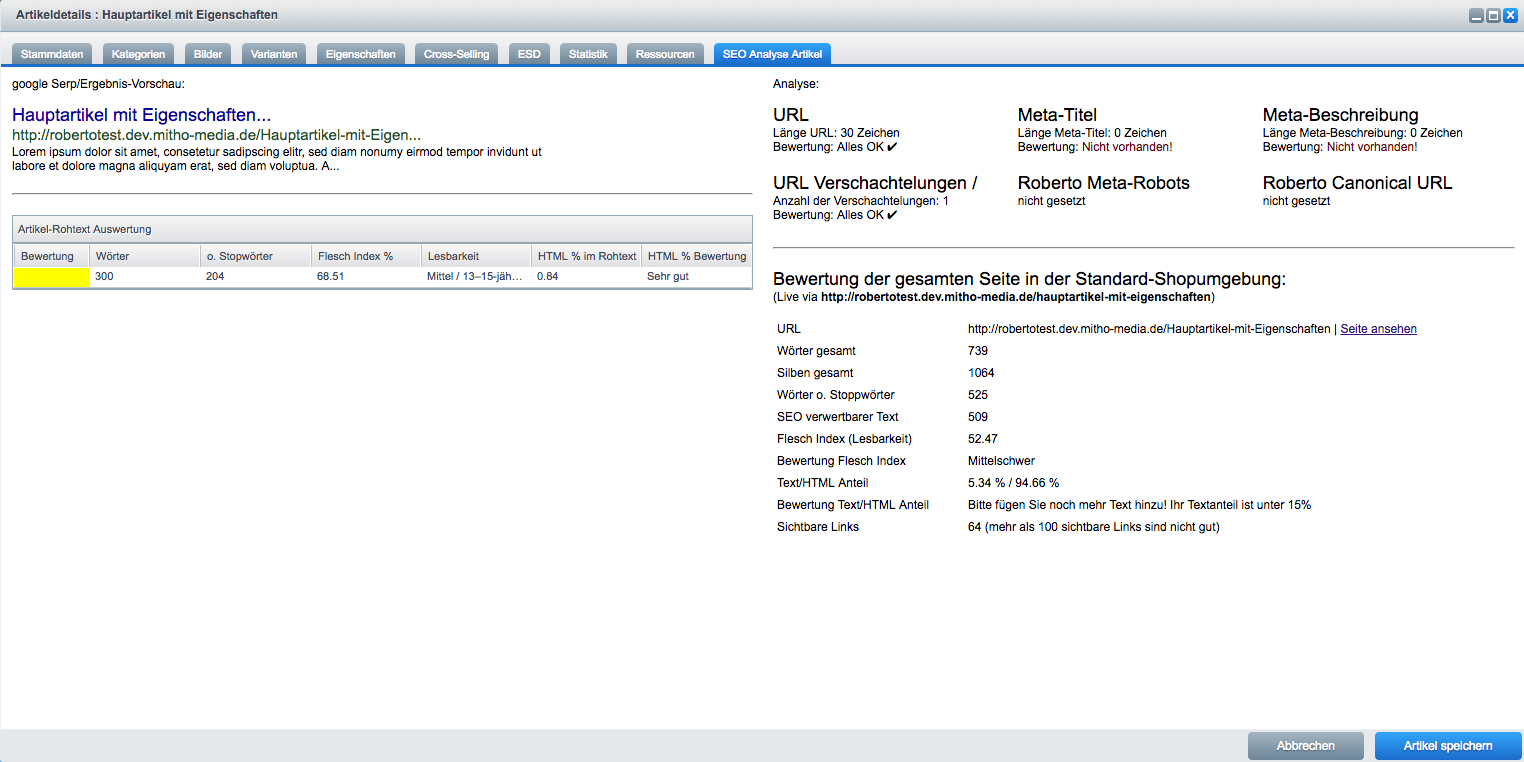Click 'Länge URL: 30 Zeichen' text
1524x762 pixels.
click(x=836, y=133)
